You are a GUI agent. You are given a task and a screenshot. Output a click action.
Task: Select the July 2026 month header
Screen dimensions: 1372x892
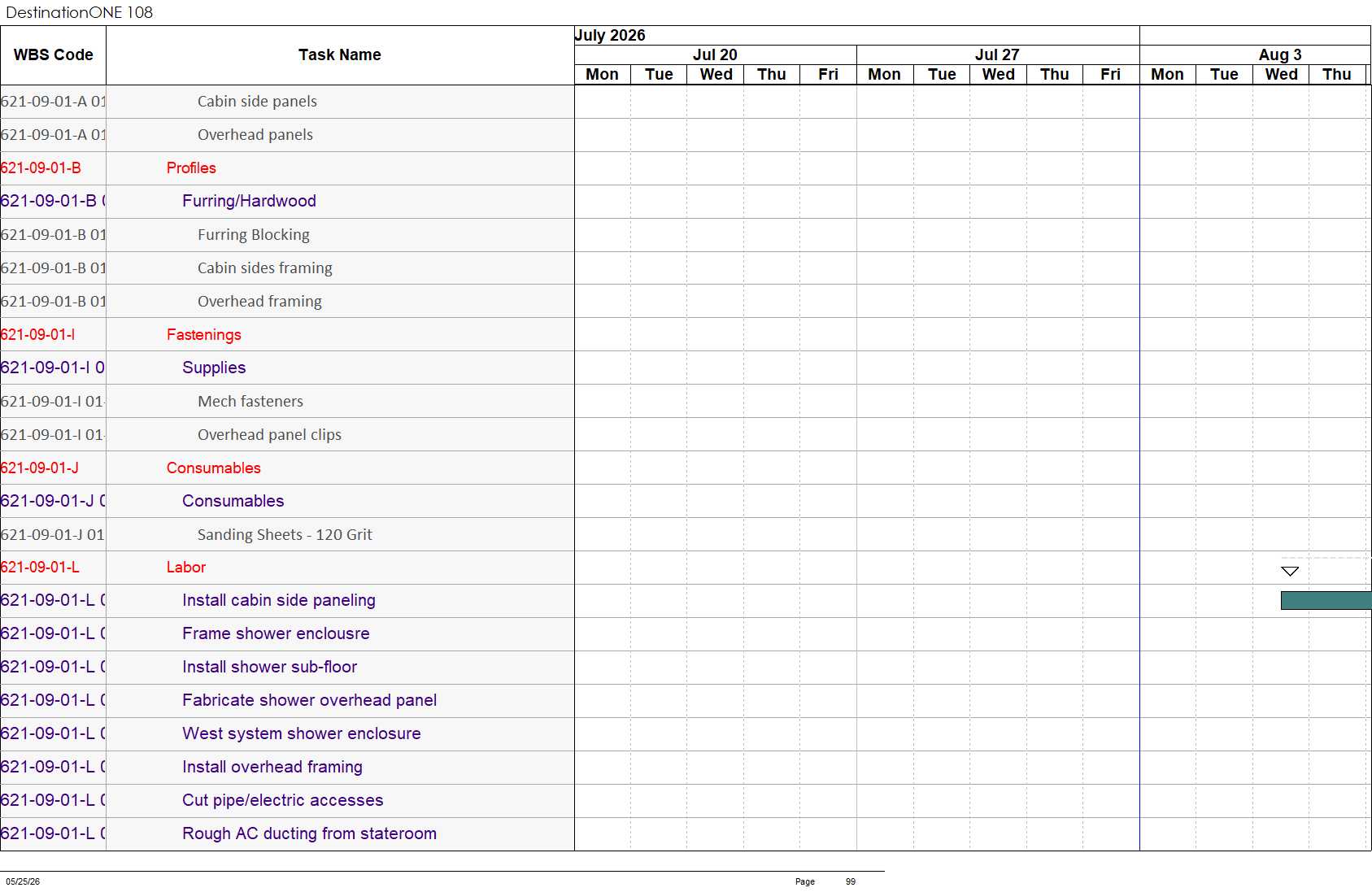pyautogui.click(x=610, y=35)
